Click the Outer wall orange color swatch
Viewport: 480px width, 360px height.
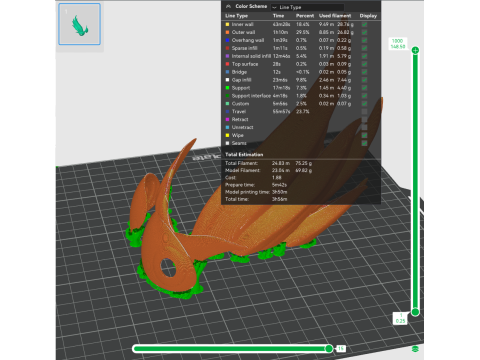227,32
